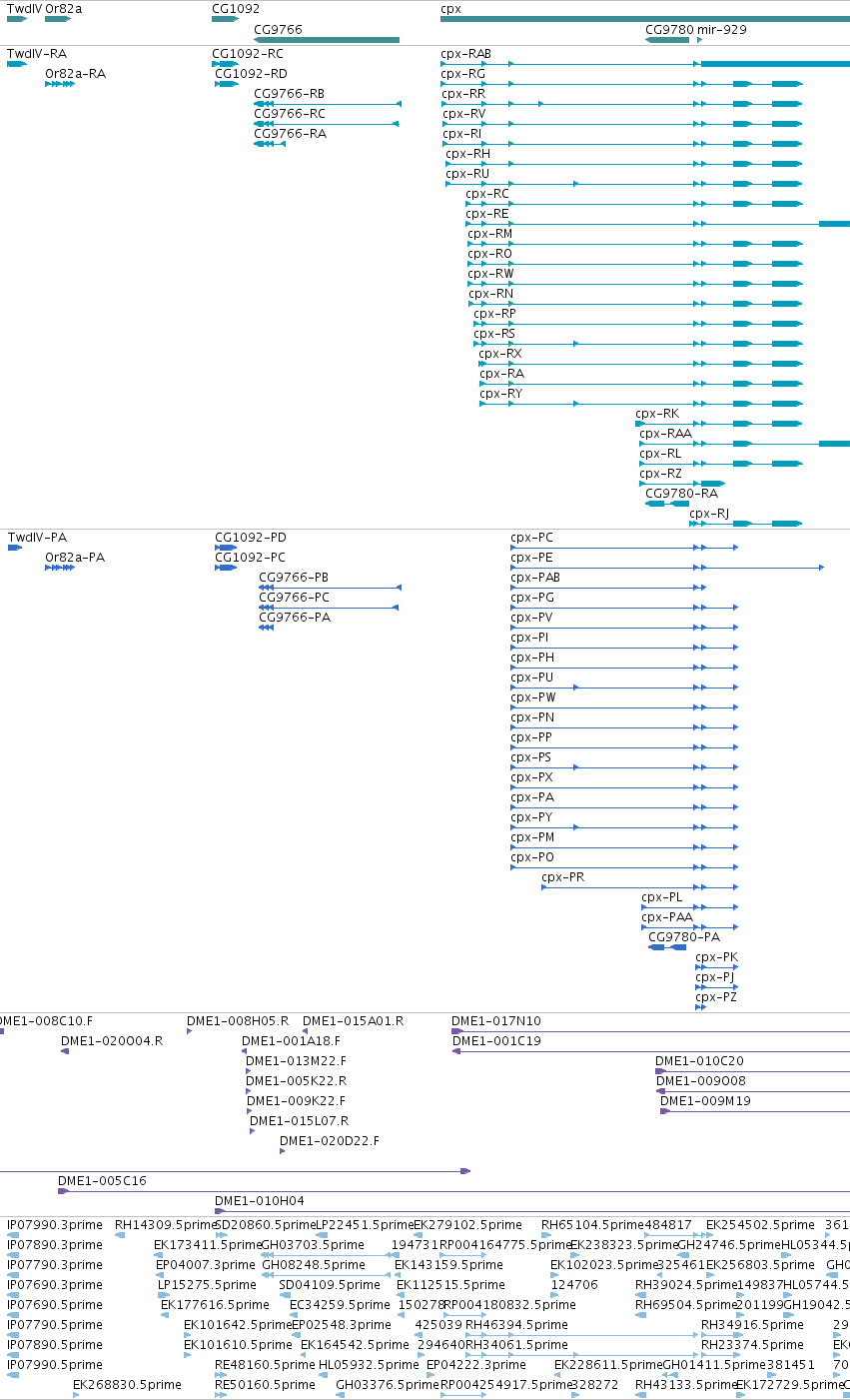Image resolution: width=850 pixels, height=1400 pixels.
Task: Select EST label EK268830.5prime
Action: [x=128, y=1385]
